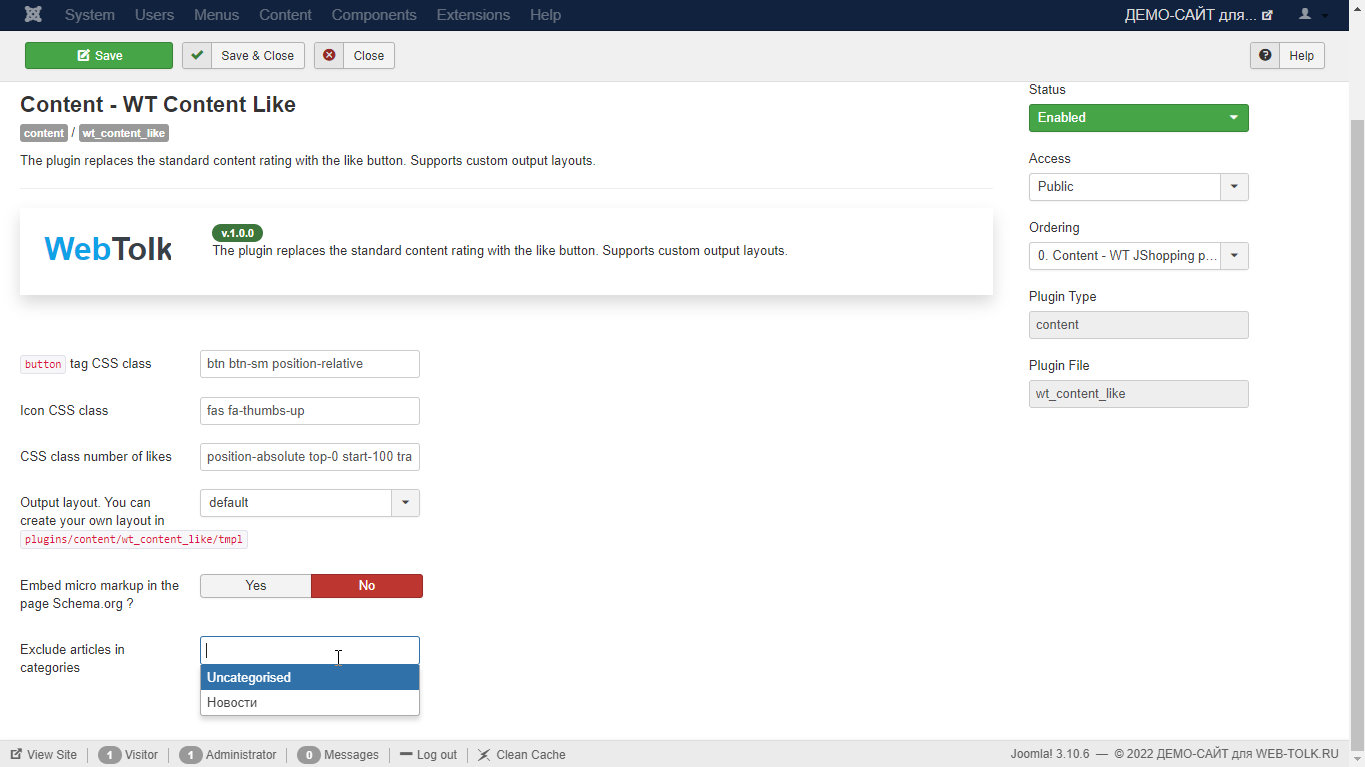The image size is (1365, 767).
Task: Click the Save & Close button
Action: point(243,56)
